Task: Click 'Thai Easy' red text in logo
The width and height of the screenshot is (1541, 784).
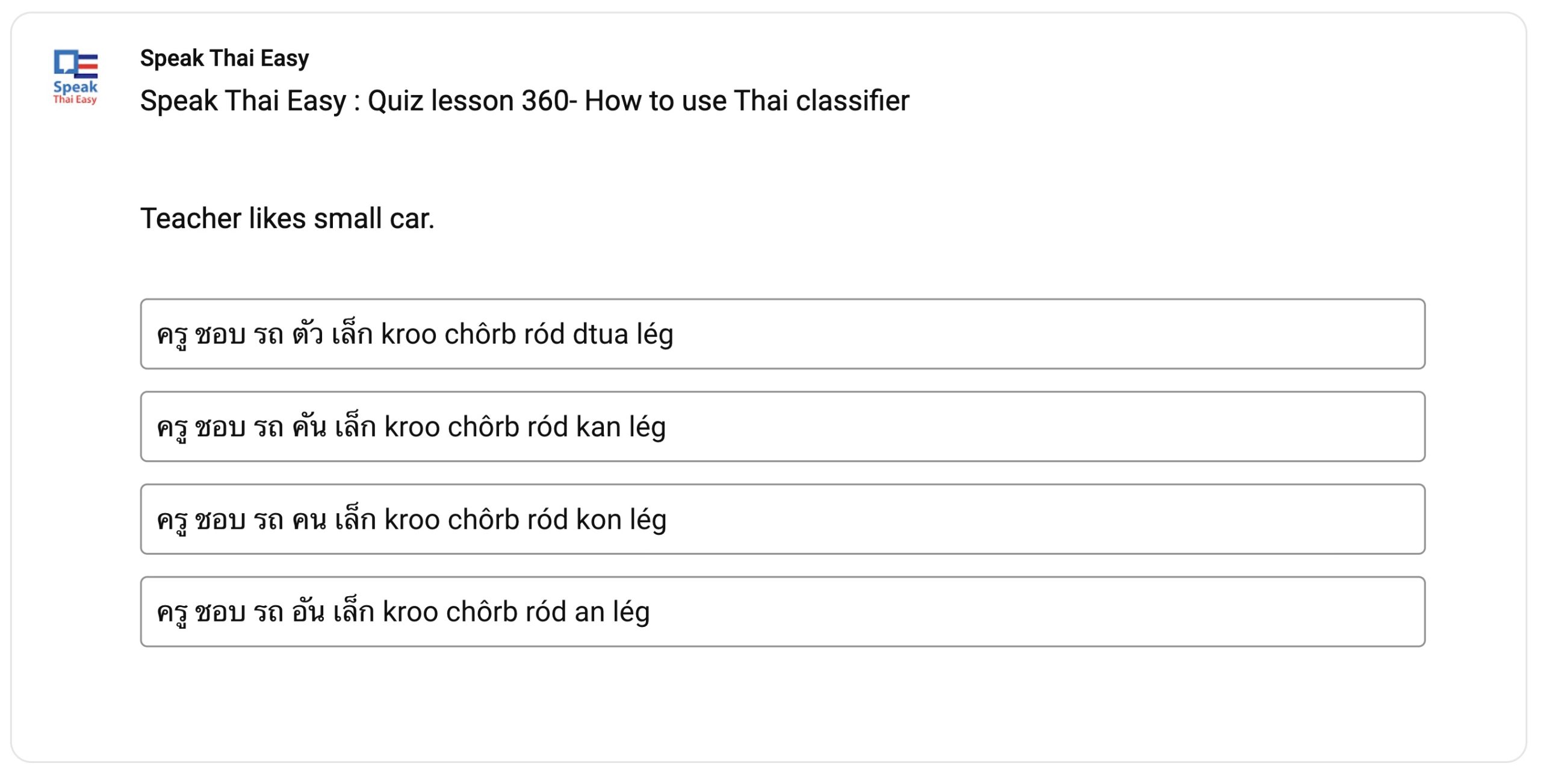Action: [x=75, y=100]
